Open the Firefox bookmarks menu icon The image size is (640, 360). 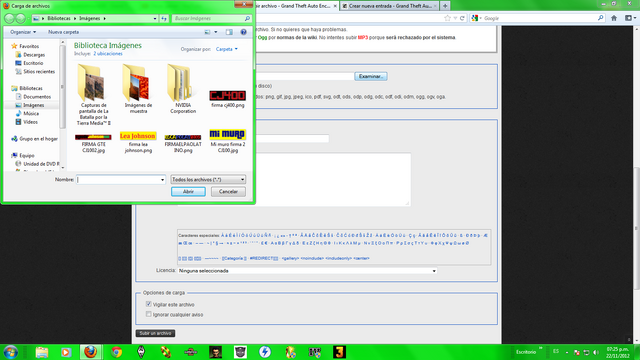(630, 18)
